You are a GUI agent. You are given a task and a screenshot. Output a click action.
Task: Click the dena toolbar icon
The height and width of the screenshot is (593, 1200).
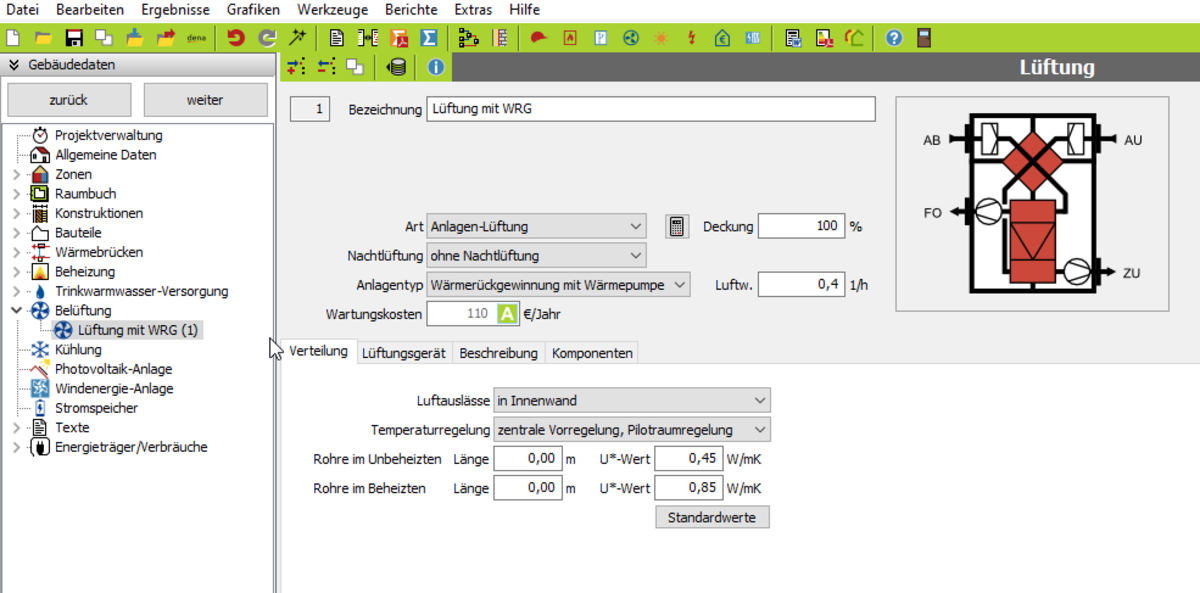click(196, 38)
